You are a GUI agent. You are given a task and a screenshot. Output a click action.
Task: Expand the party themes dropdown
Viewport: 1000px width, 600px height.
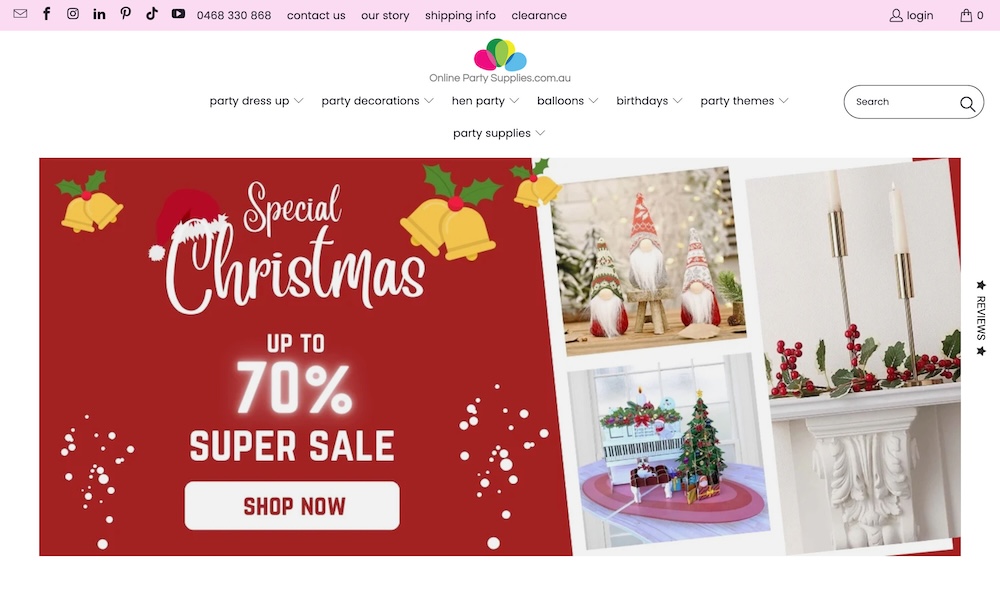coord(744,101)
